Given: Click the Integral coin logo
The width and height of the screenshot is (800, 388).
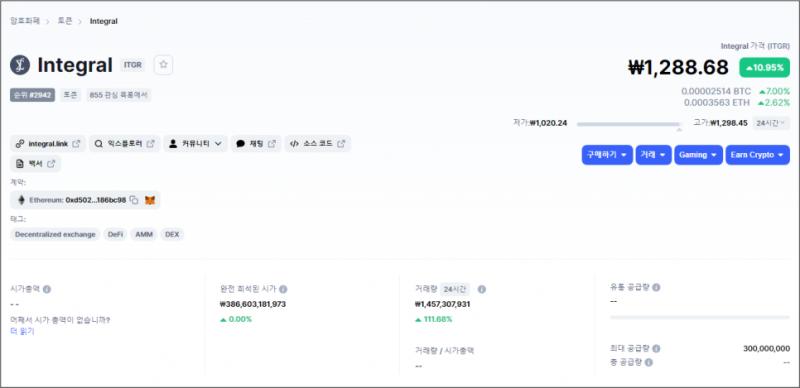Looking at the screenshot, I should [x=20, y=65].
